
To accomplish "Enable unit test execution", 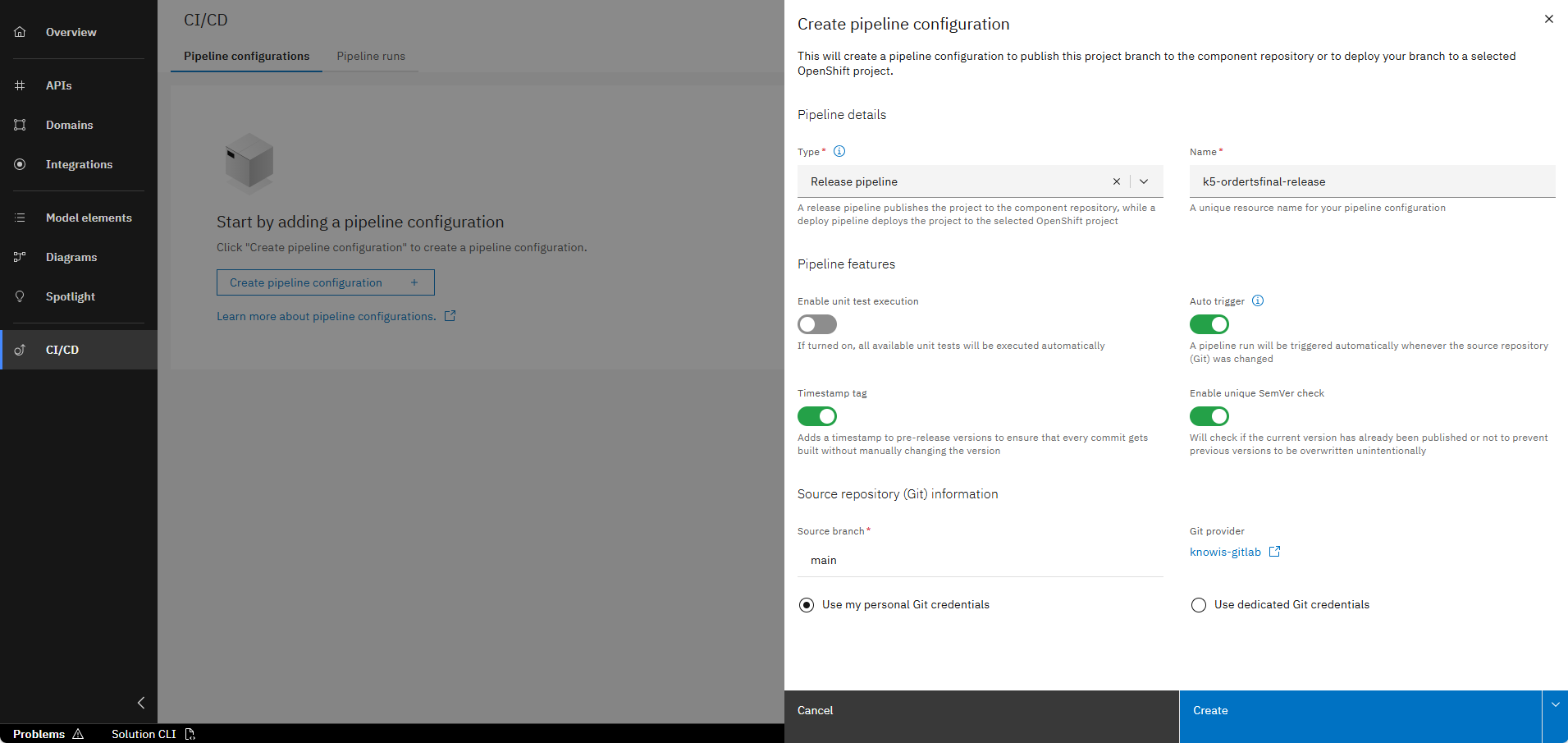I will 816,324.
